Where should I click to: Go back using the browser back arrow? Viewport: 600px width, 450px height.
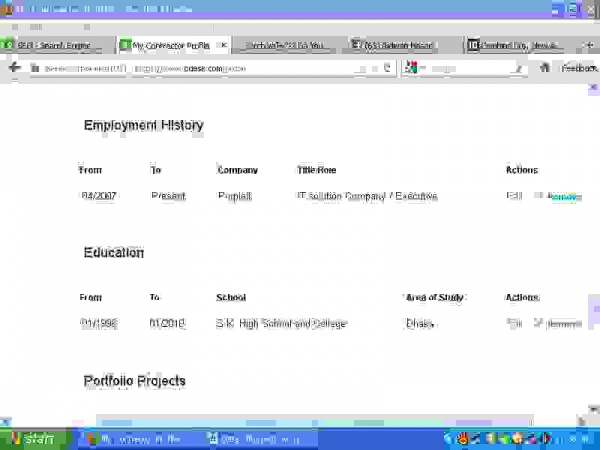[15, 68]
